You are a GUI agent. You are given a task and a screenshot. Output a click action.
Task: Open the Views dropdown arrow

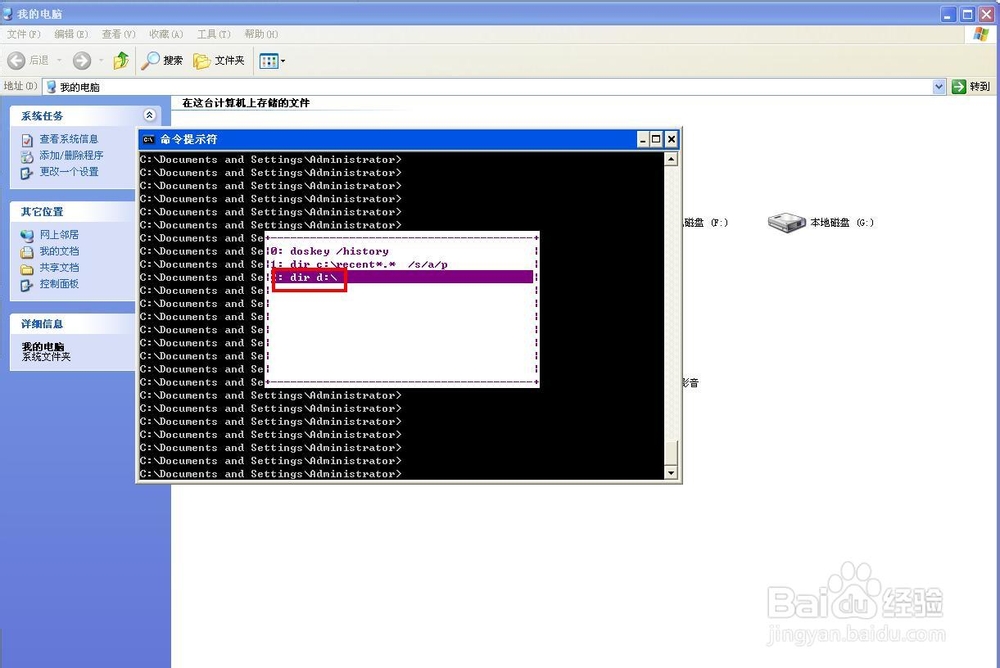click(x=283, y=61)
